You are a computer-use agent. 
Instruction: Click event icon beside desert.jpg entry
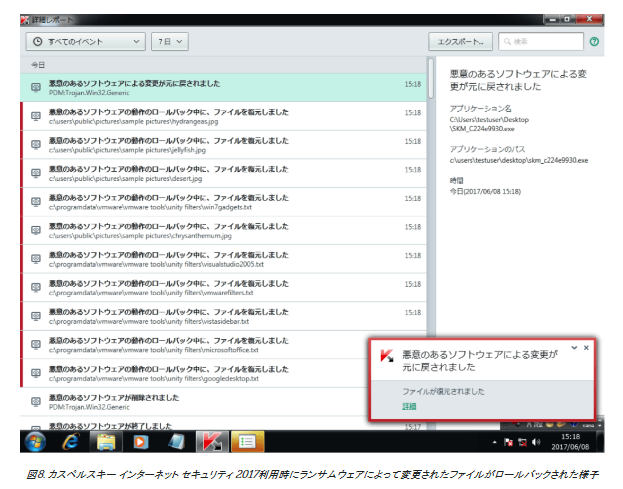click(x=36, y=173)
